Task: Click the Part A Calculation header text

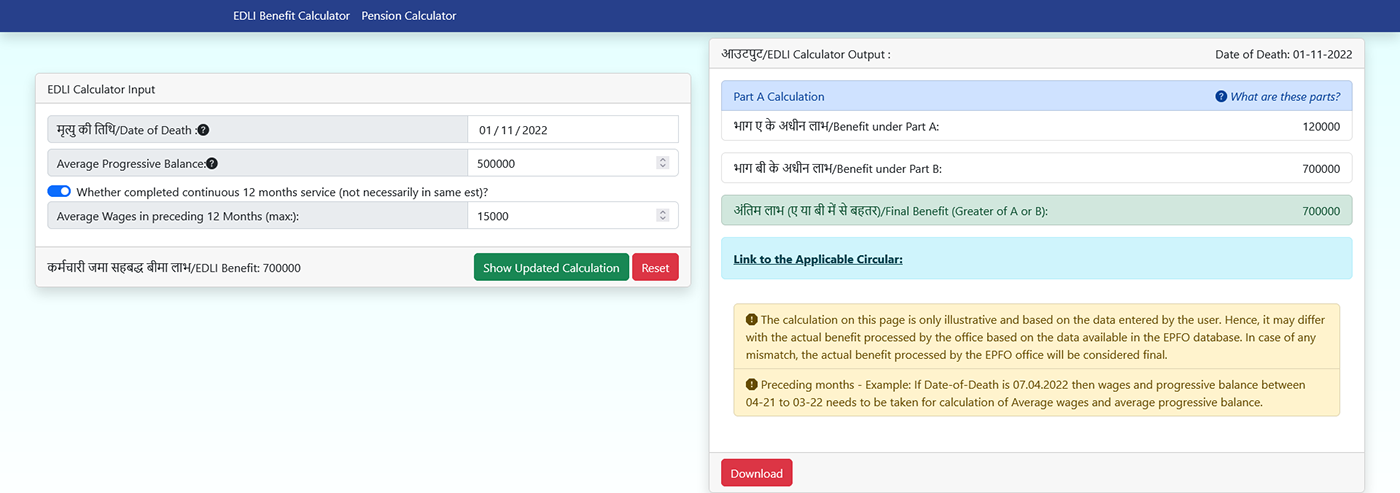Action: pyautogui.click(x=779, y=97)
